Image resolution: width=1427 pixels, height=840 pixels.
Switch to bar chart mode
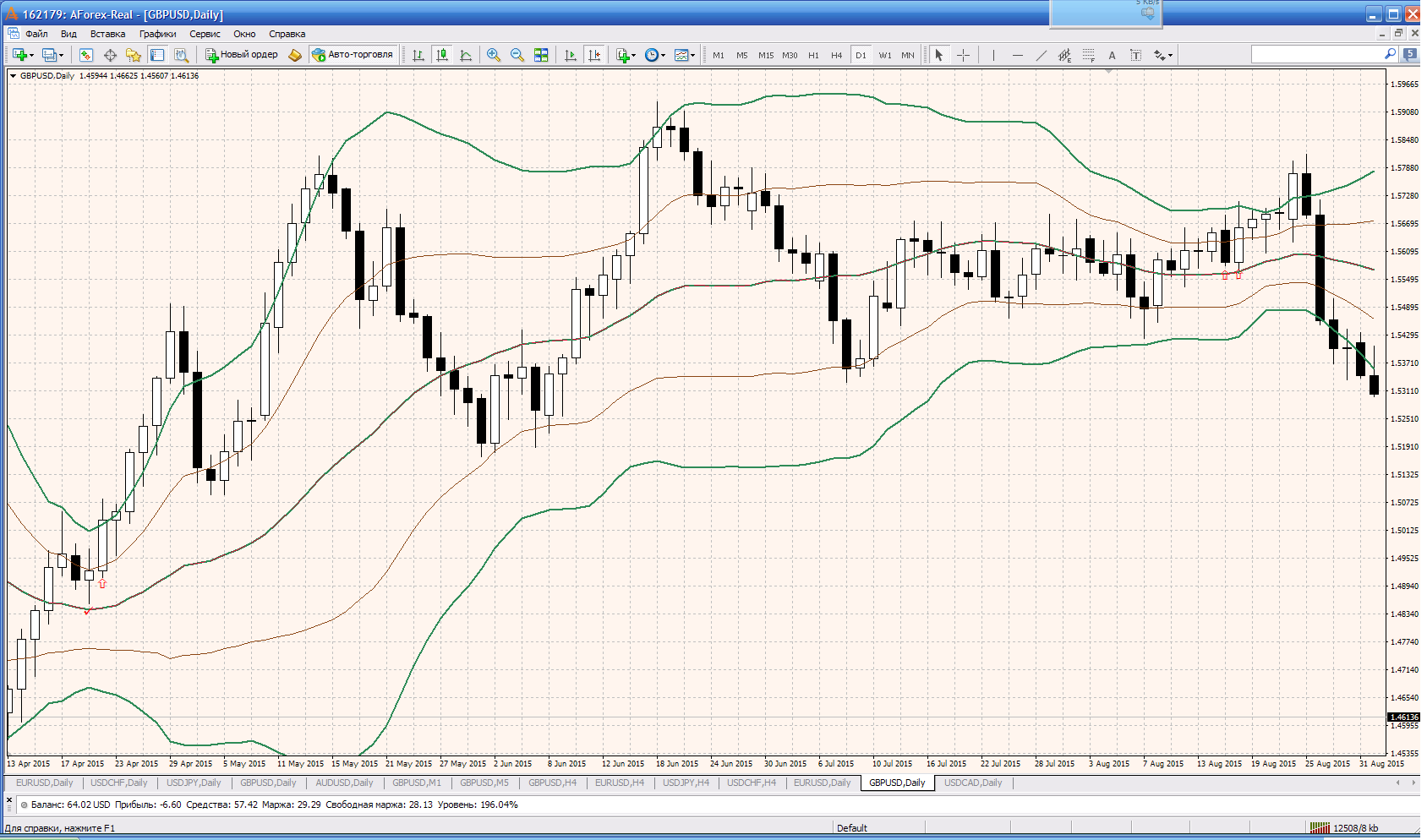click(418, 55)
